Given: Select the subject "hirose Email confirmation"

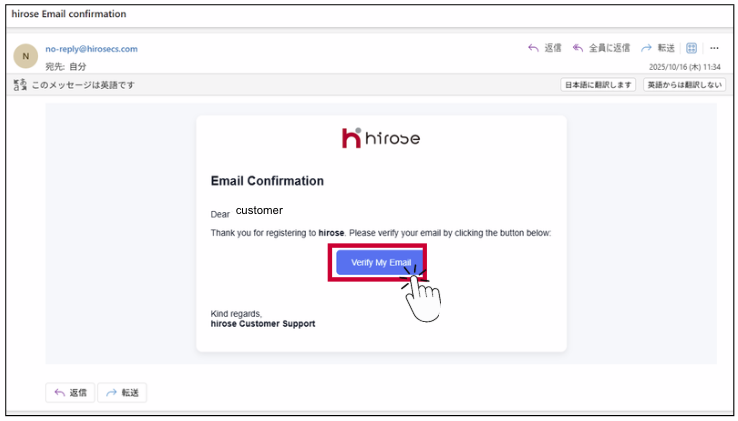Looking at the screenshot, I should (69, 14).
